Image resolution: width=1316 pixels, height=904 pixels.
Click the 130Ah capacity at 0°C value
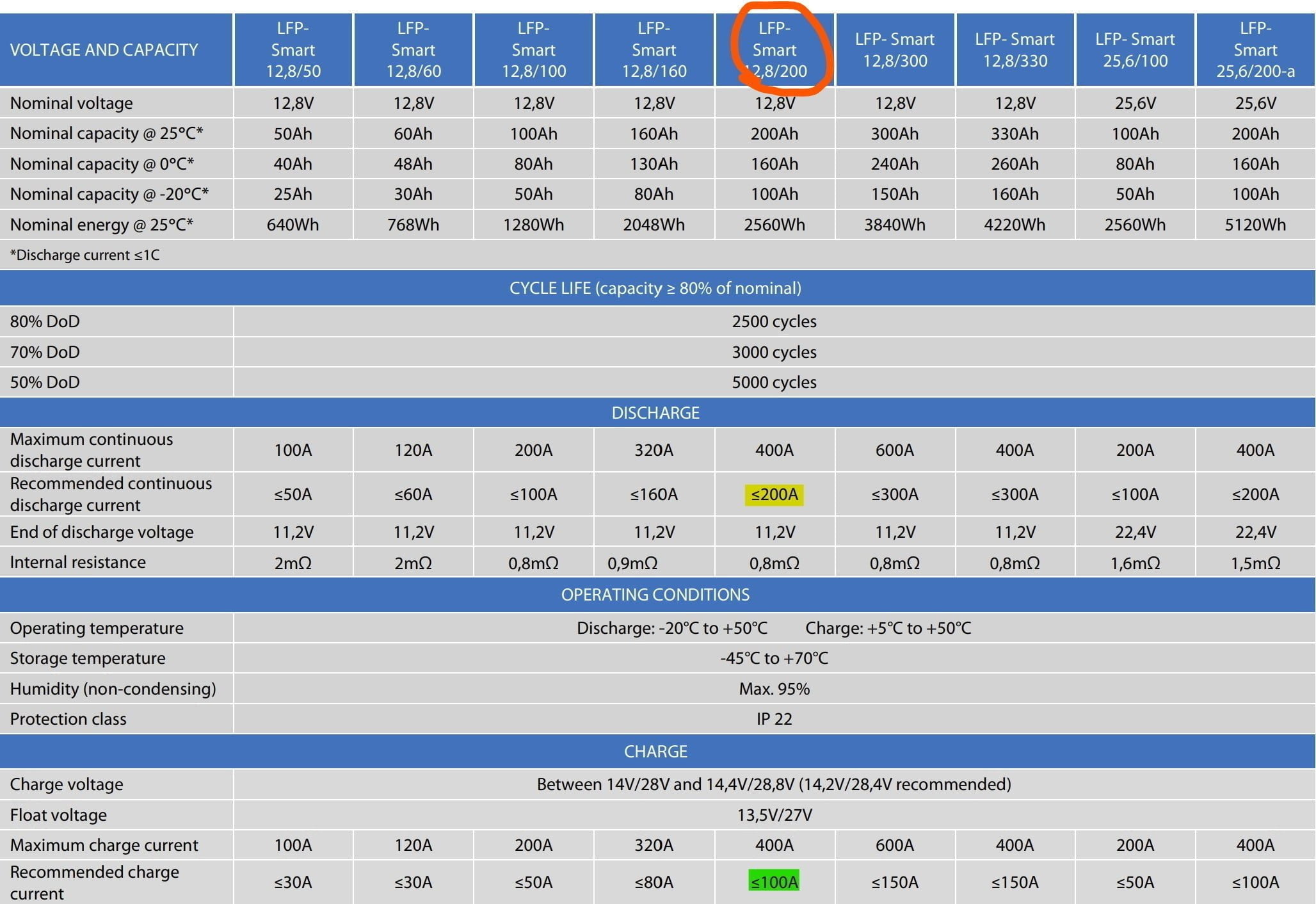[654, 164]
